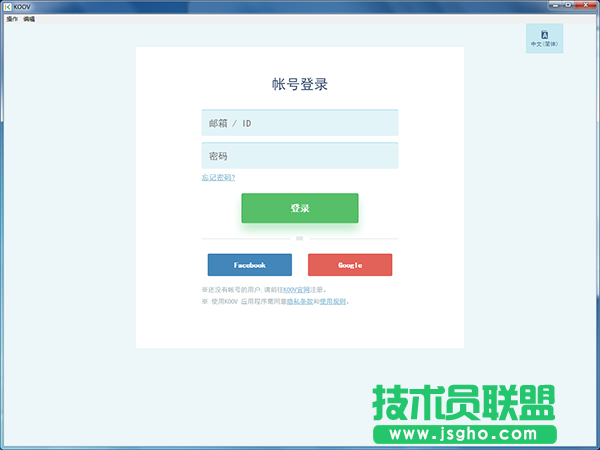Viewport: 600px width, 450px height.
Task: Click the KOOV app icon in title bar
Action: pos(7,7)
